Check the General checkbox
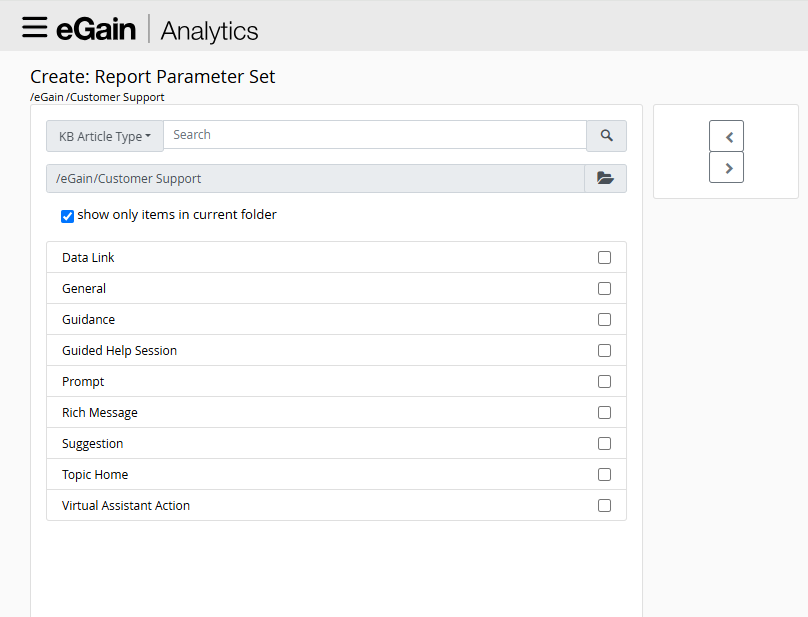 coord(604,288)
